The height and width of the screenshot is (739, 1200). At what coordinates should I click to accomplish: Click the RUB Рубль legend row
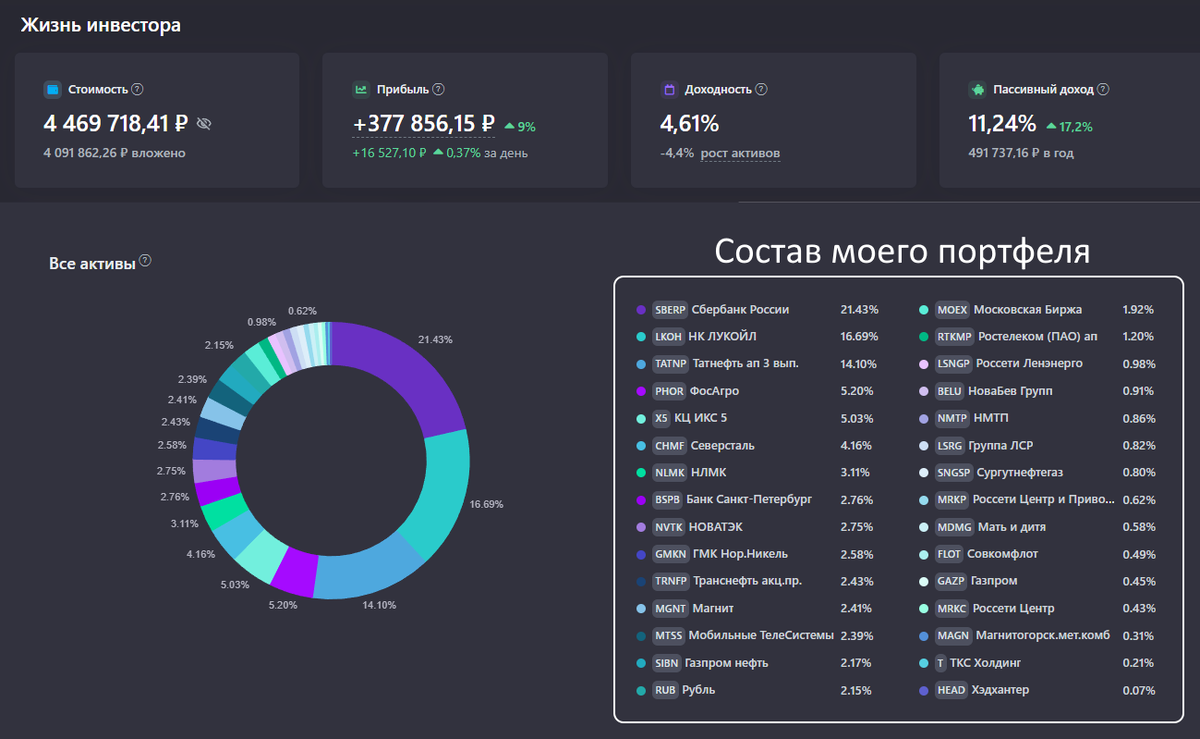point(753,690)
